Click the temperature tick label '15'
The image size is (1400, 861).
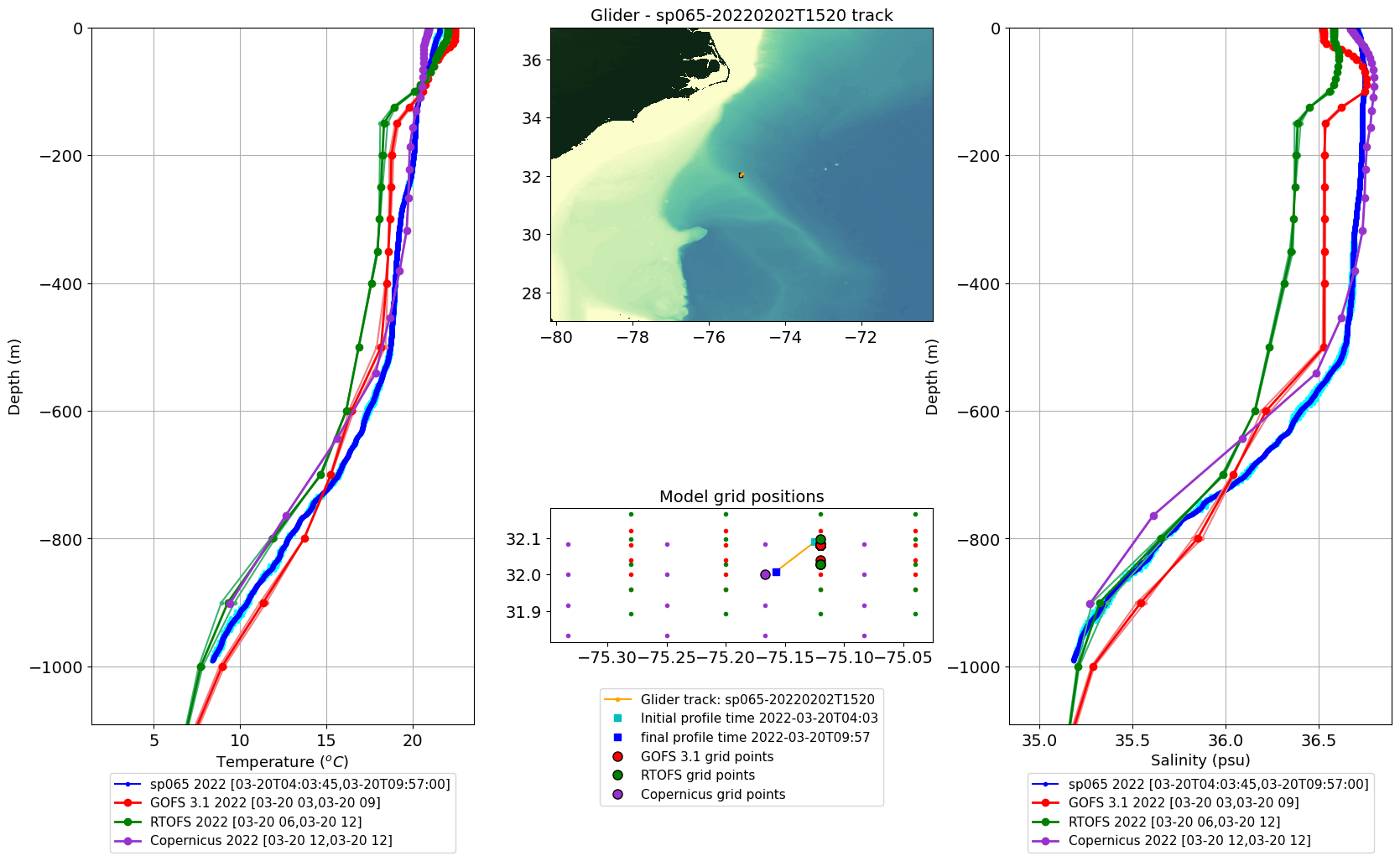click(326, 740)
